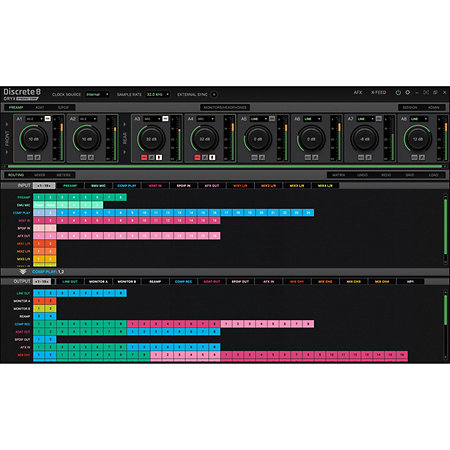Viewport: 450px width, 450px height.
Task: Switch to the MIXER tab
Action: [40, 175]
